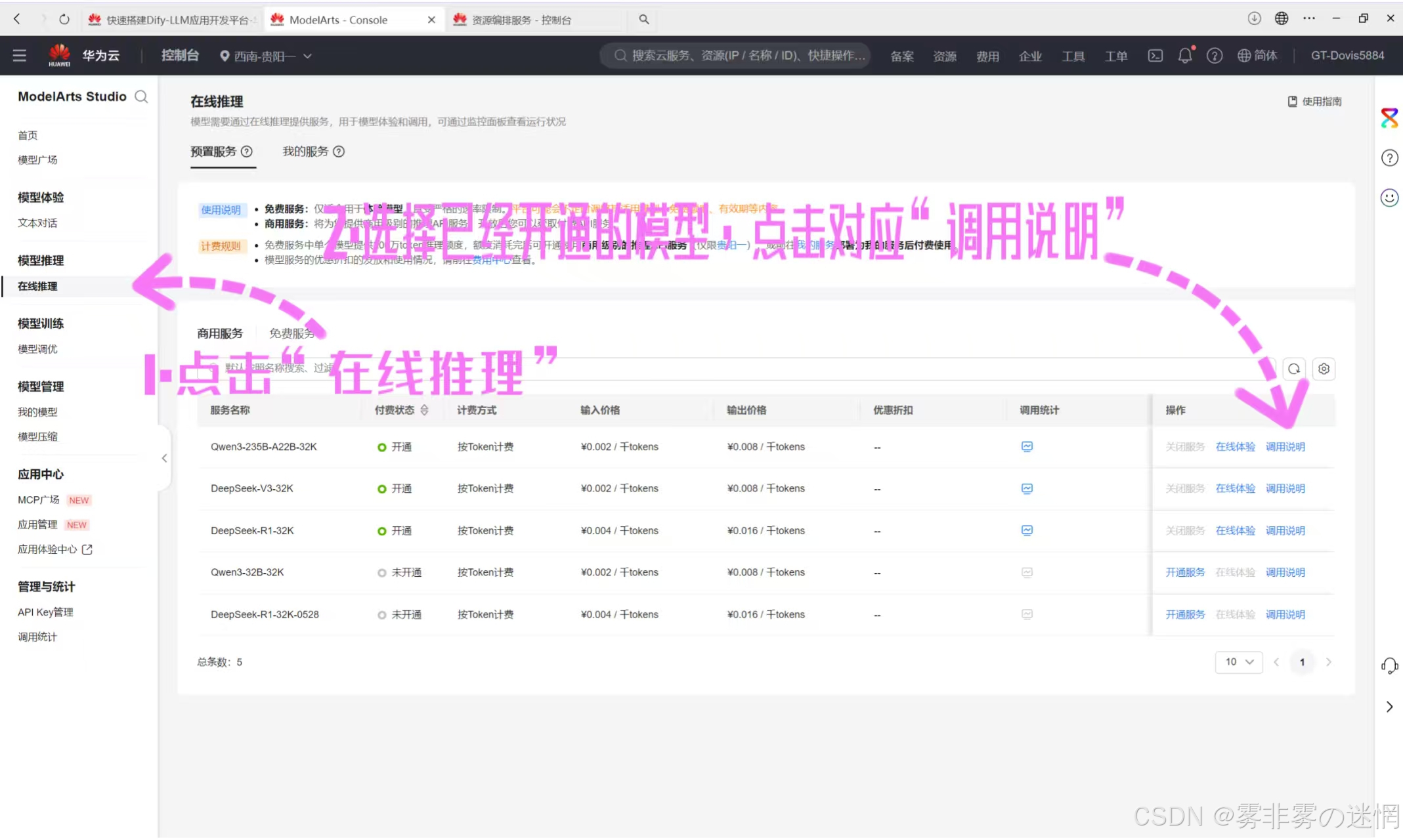Sort by 付费状态 column
Screen dimensions: 1403x840
pyautogui.click(x=424, y=410)
